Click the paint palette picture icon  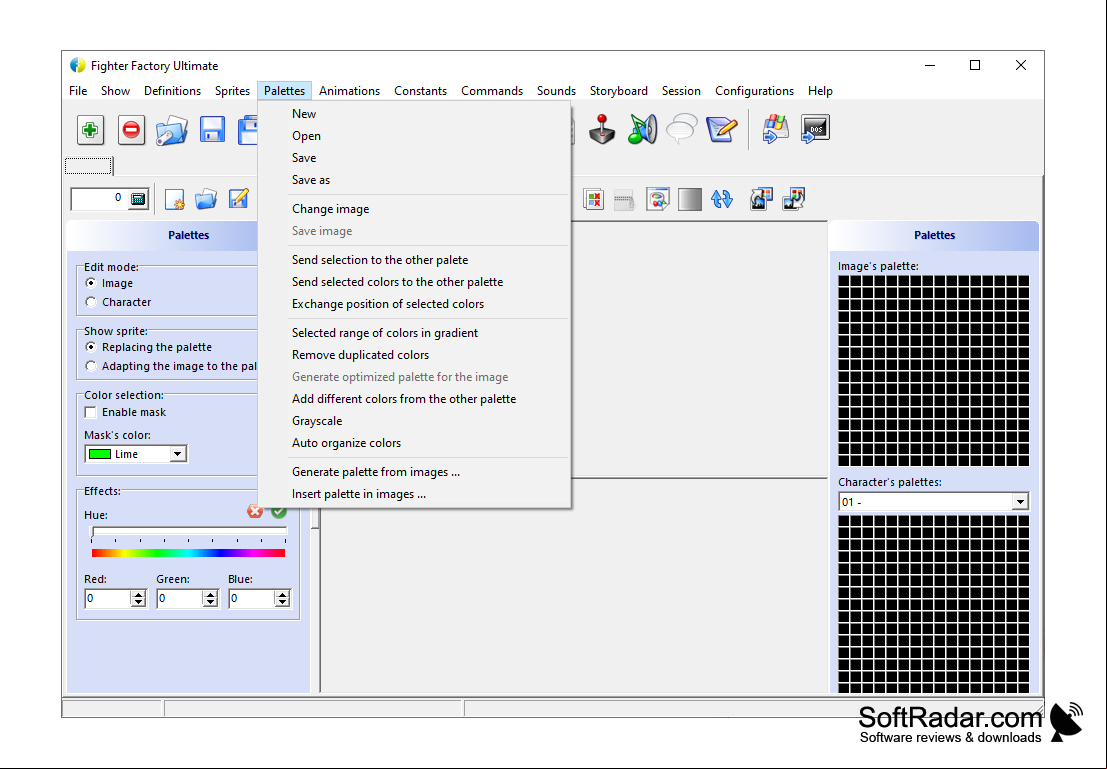(657, 200)
